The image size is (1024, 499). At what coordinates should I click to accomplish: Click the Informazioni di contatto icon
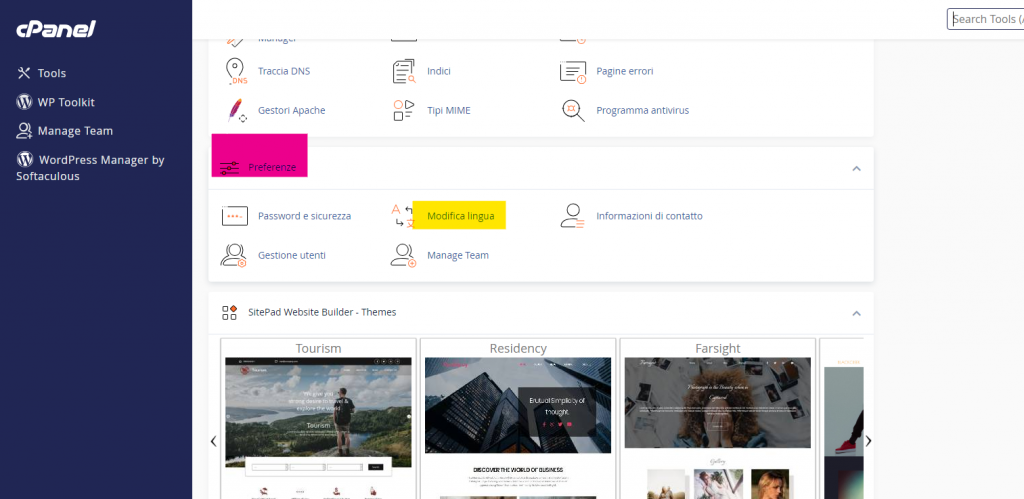572,216
